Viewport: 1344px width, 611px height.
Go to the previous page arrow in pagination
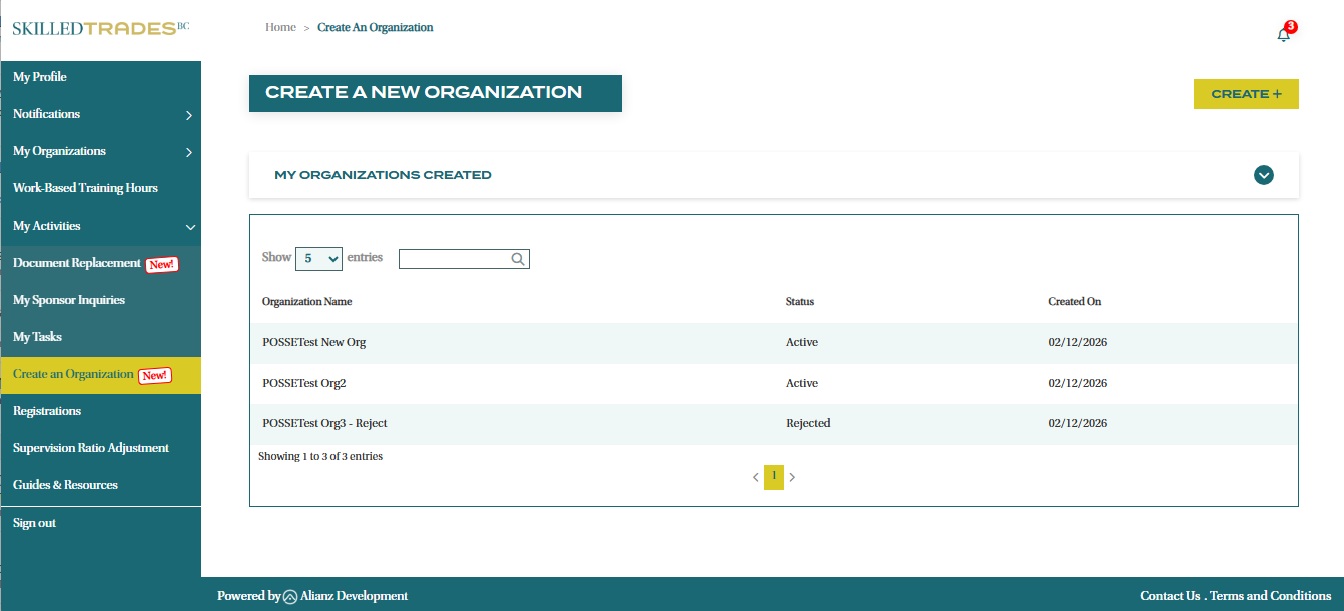755,478
